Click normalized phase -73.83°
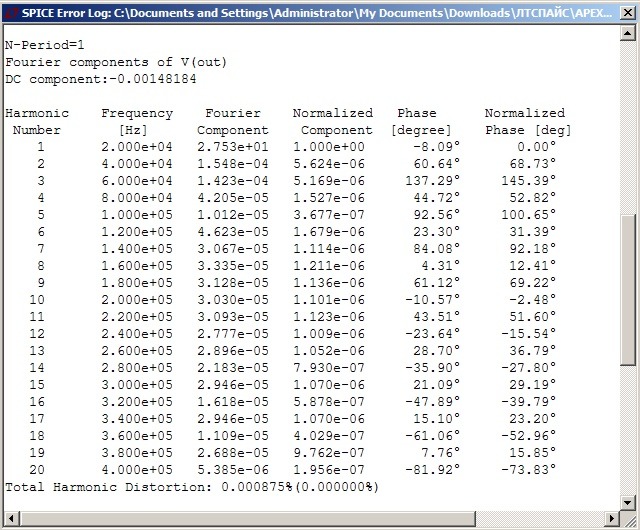The height and width of the screenshot is (530, 640). (529, 470)
